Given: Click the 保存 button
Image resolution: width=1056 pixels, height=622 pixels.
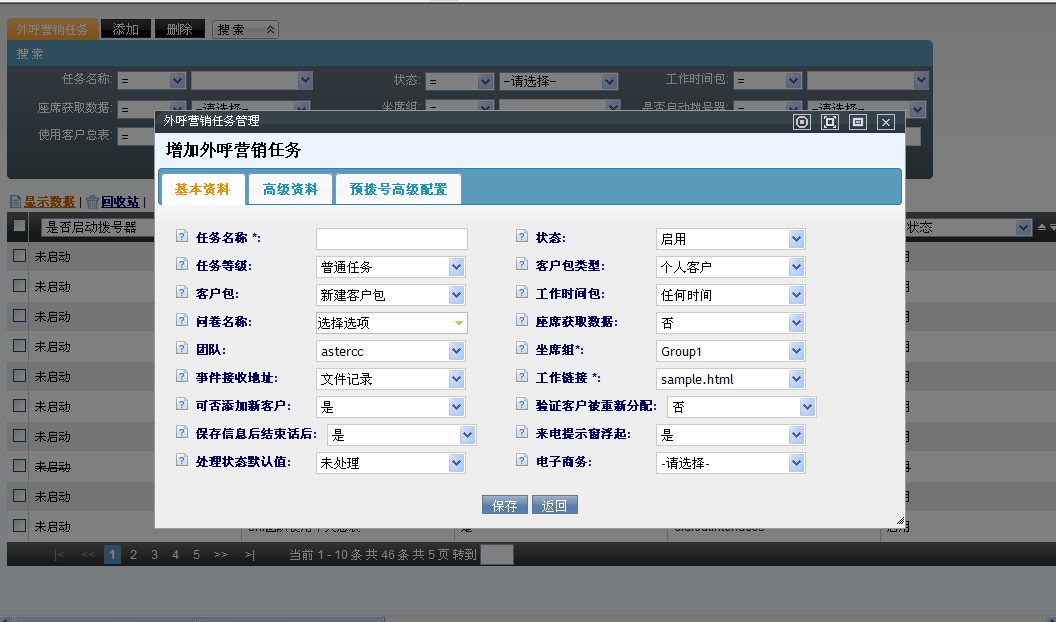Looking at the screenshot, I should coord(504,505).
